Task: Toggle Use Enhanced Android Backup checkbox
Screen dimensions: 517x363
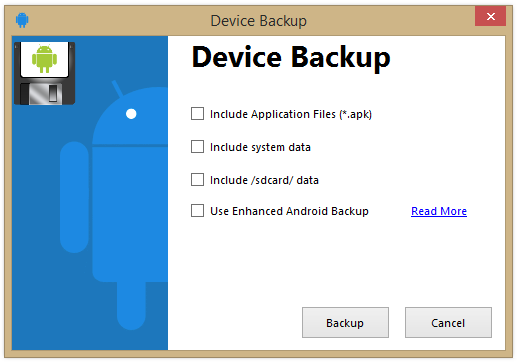Action: click(x=197, y=211)
